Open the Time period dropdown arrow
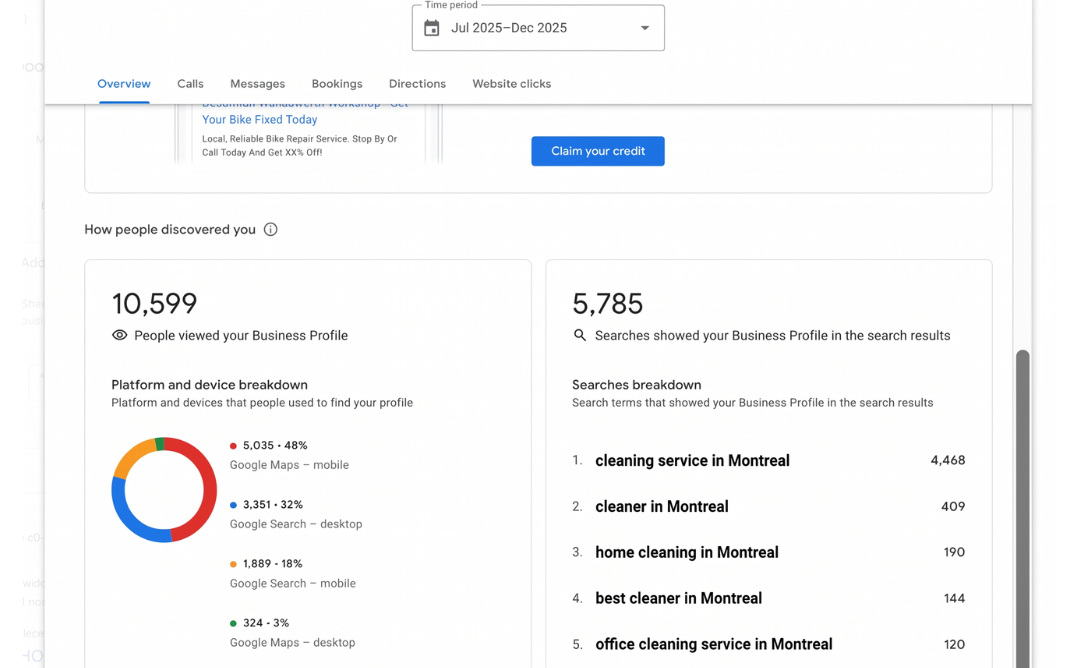1080x668 pixels. coord(645,28)
